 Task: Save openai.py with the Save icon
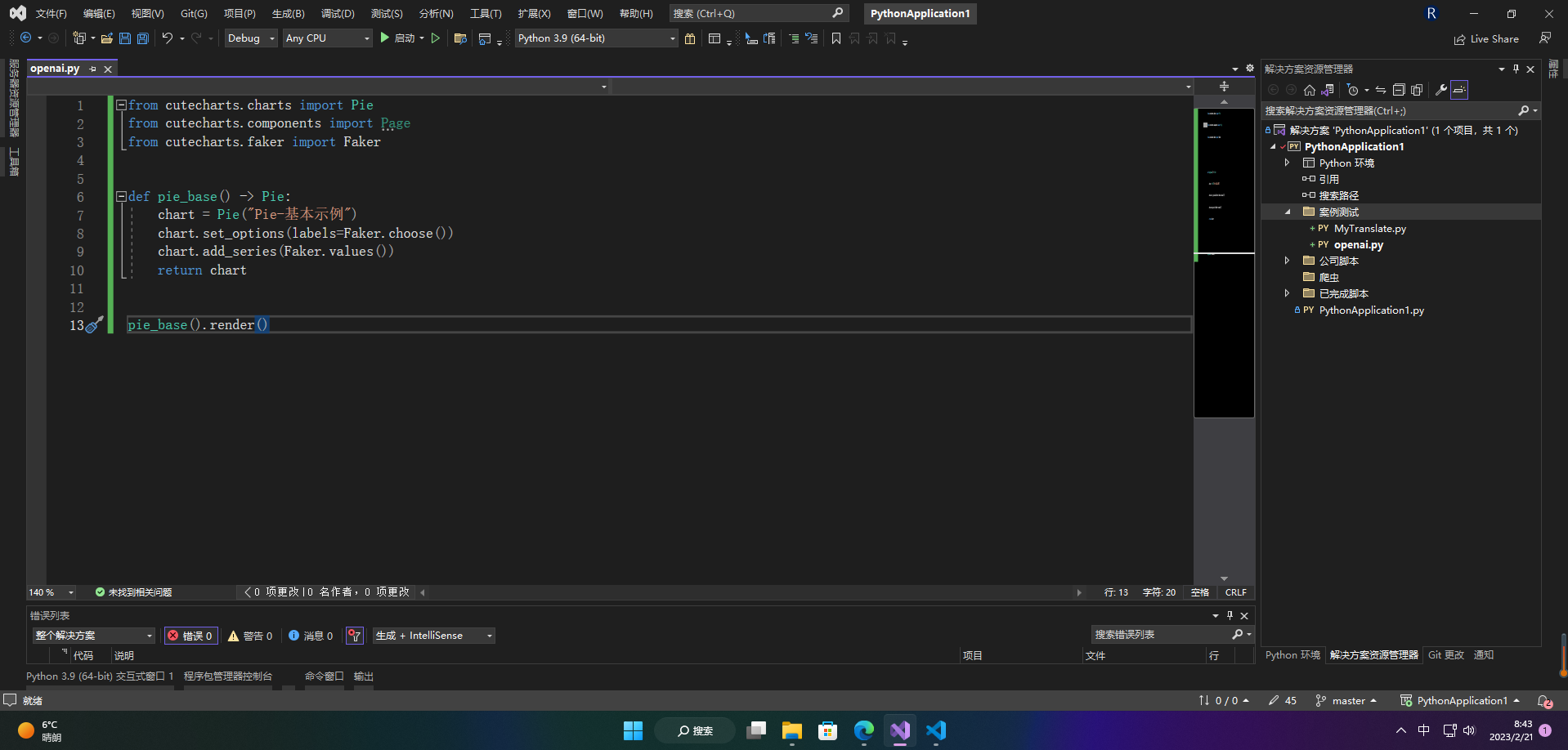pos(125,38)
